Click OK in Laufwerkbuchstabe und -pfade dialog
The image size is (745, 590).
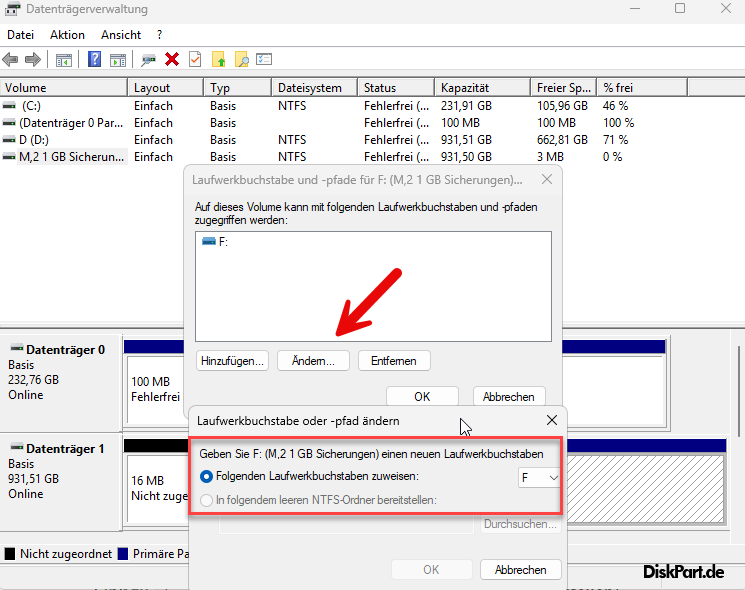click(422, 397)
